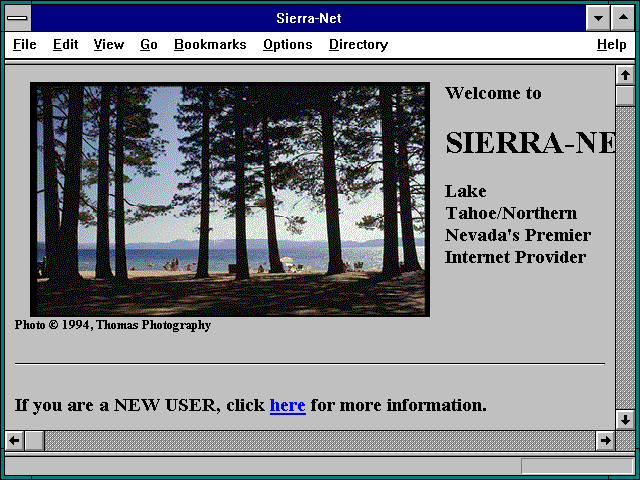The width and height of the screenshot is (640, 480).
Task: Open the Go menu
Action: click(149, 44)
